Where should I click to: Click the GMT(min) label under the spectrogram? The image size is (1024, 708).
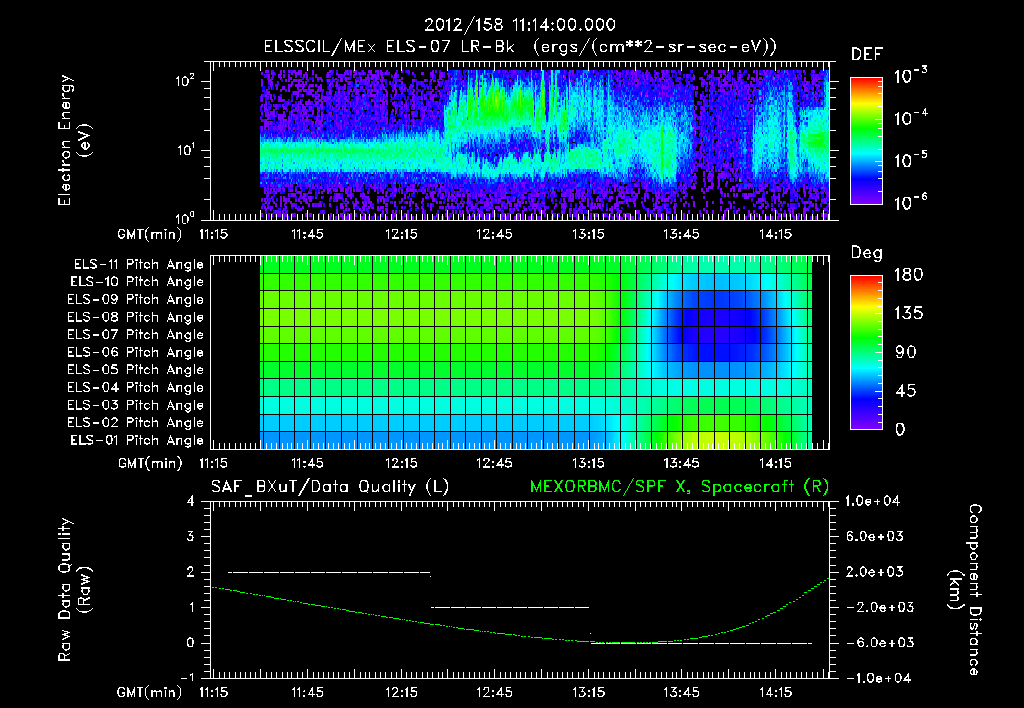[x=150, y=235]
